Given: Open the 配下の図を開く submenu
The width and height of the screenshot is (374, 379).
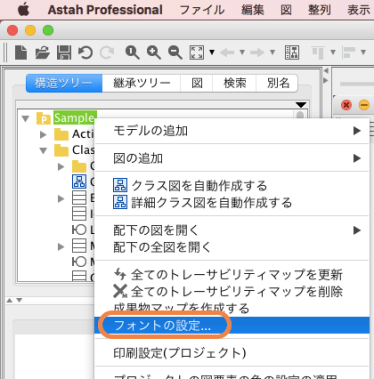Looking at the screenshot, I should pyautogui.click(x=232, y=230).
